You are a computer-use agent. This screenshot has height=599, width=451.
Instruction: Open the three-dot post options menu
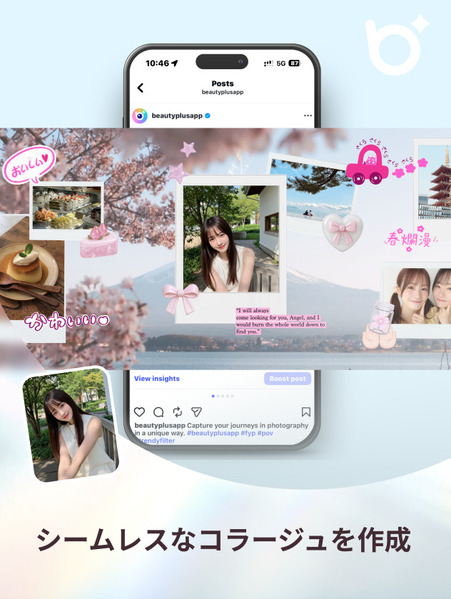point(308,115)
